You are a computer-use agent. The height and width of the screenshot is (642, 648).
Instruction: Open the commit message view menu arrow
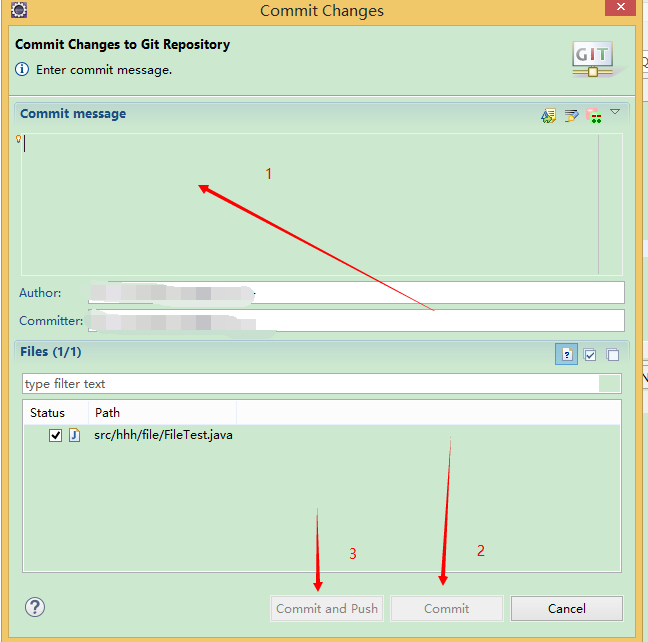[x=615, y=112]
